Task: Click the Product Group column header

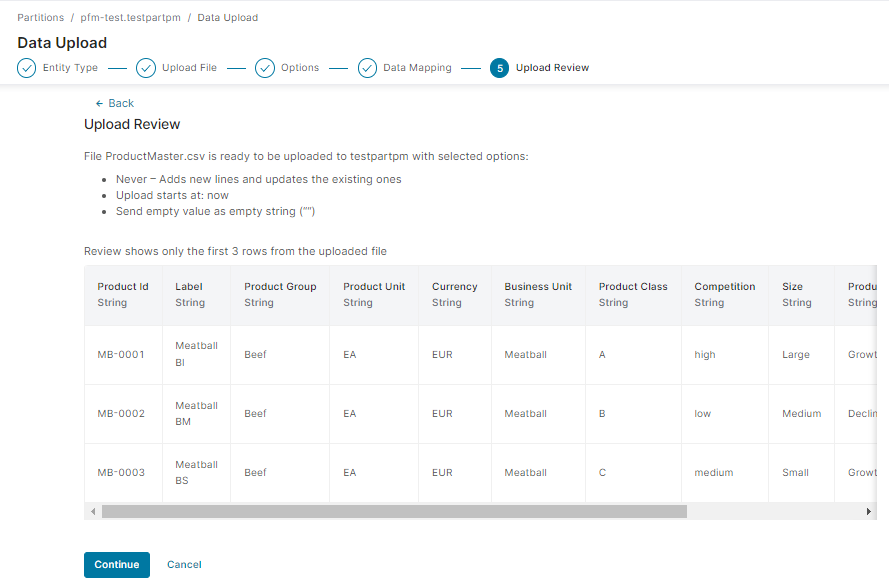Action: point(280,287)
